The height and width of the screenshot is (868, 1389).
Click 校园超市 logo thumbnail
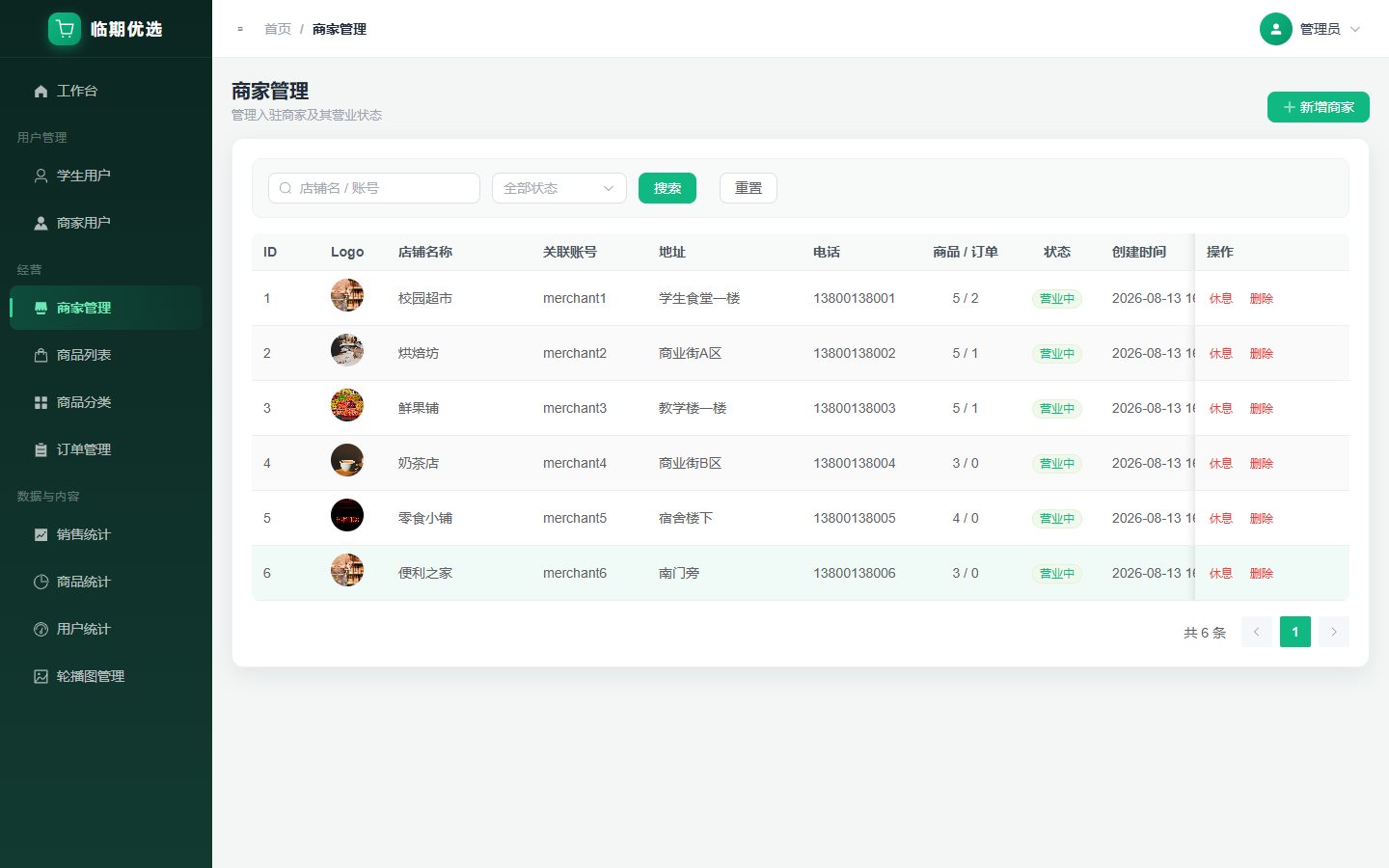click(x=347, y=295)
